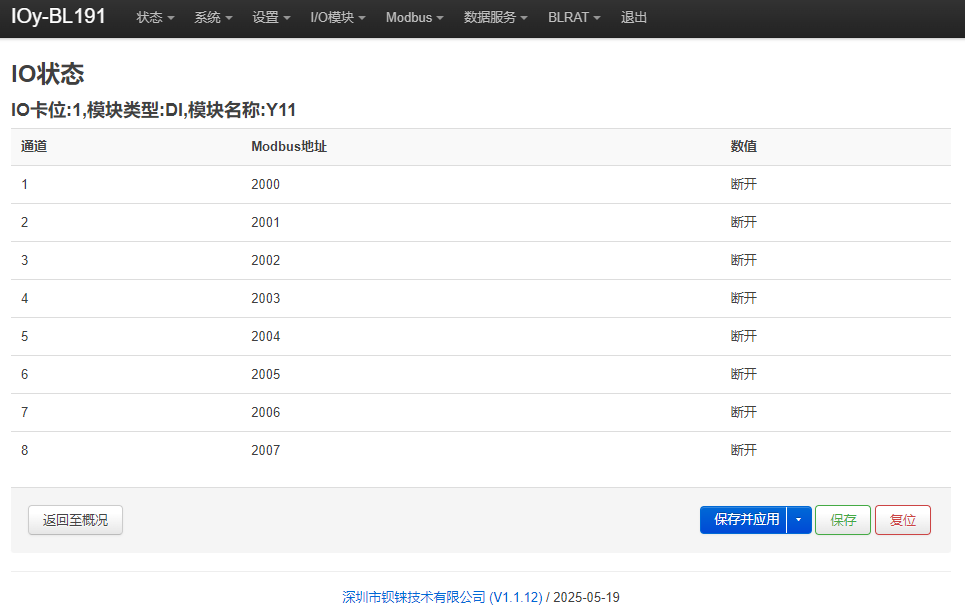Click the IO卡位:1,模块类型:DI,模块名称:Y11 subtitle
The image size is (965, 614).
[x=153, y=110]
